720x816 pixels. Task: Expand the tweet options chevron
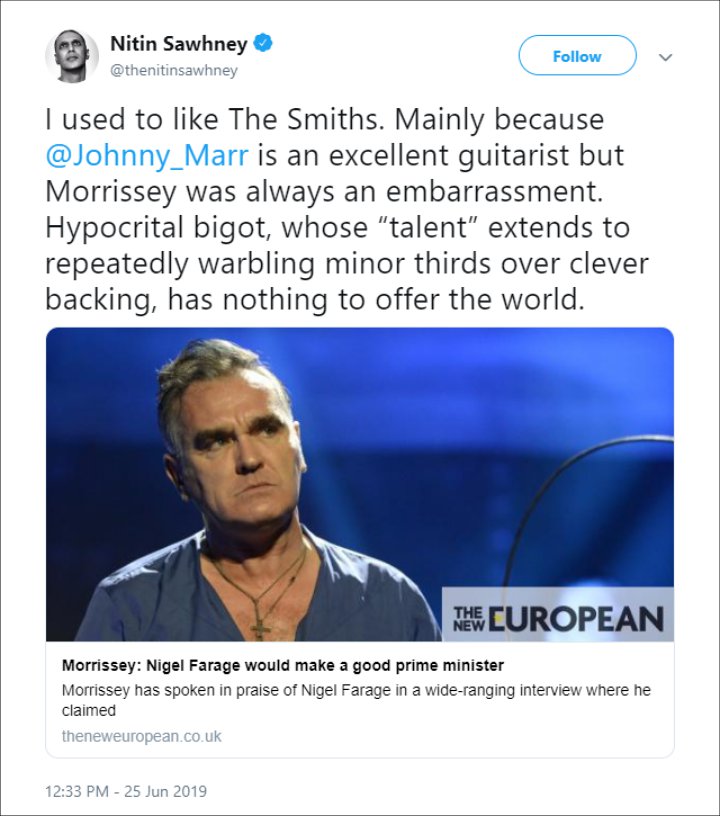(x=665, y=57)
